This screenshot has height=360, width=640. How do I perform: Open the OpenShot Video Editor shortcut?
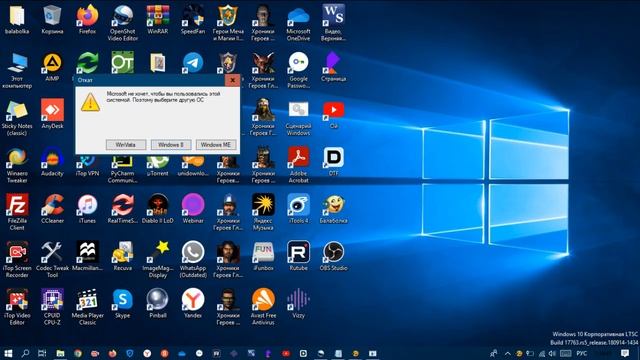(x=122, y=23)
